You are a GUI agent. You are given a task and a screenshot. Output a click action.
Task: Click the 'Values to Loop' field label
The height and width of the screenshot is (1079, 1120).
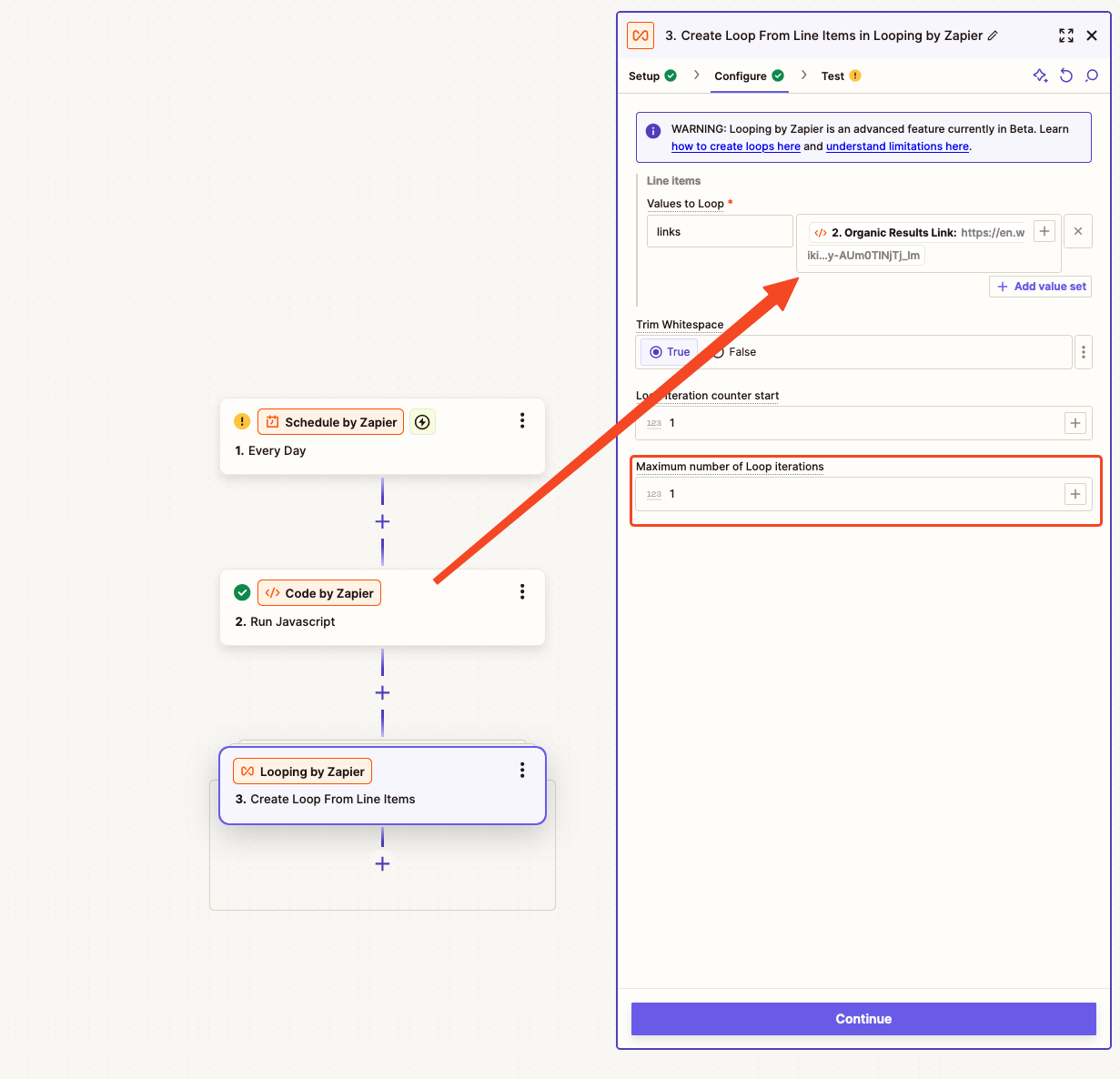point(685,203)
